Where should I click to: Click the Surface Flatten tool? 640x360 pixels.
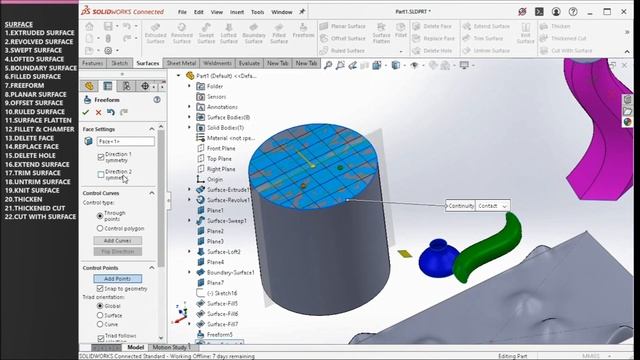click(381, 33)
